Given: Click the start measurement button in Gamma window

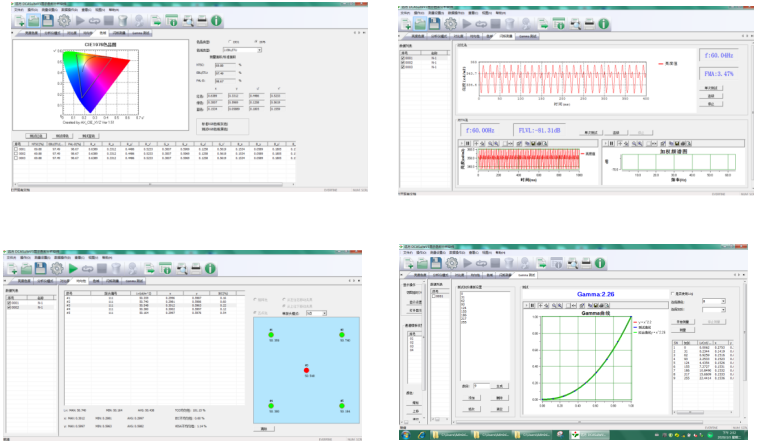Looking at the screenshot, I should pos(683,322).
